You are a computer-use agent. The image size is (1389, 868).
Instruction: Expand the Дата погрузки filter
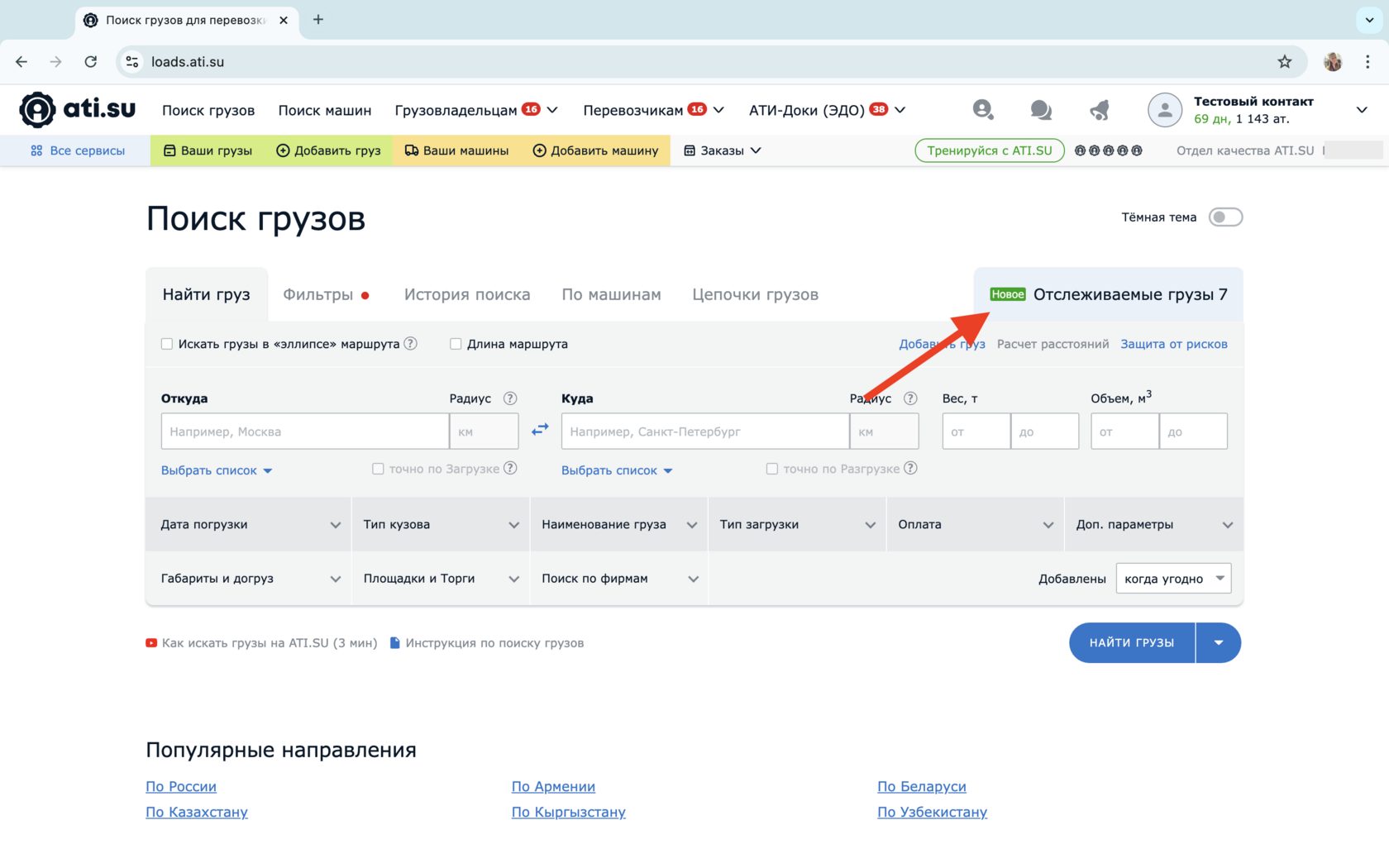249,525
